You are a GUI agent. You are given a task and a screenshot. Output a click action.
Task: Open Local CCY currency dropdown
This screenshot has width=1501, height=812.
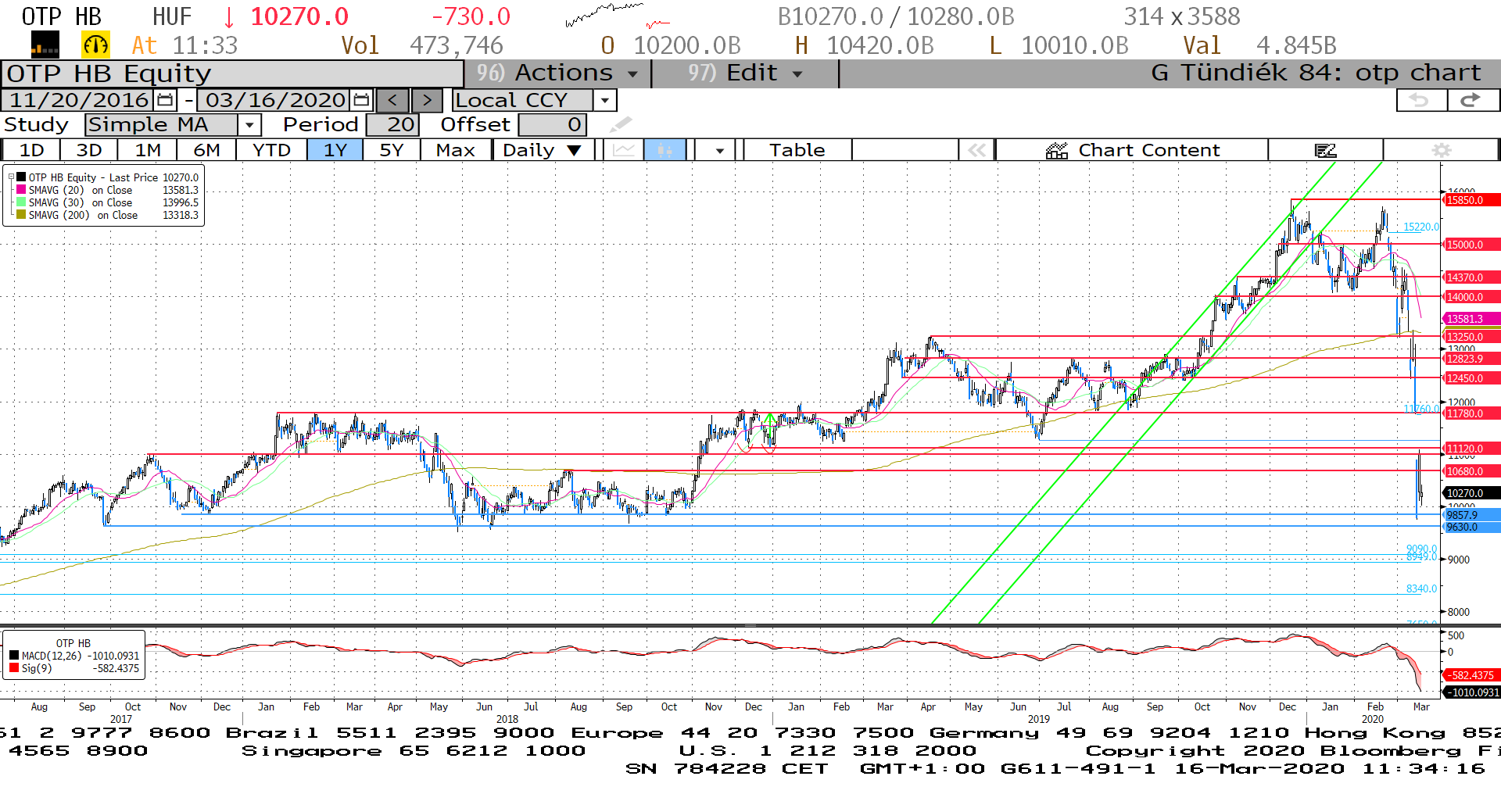[x=604, y=100]
